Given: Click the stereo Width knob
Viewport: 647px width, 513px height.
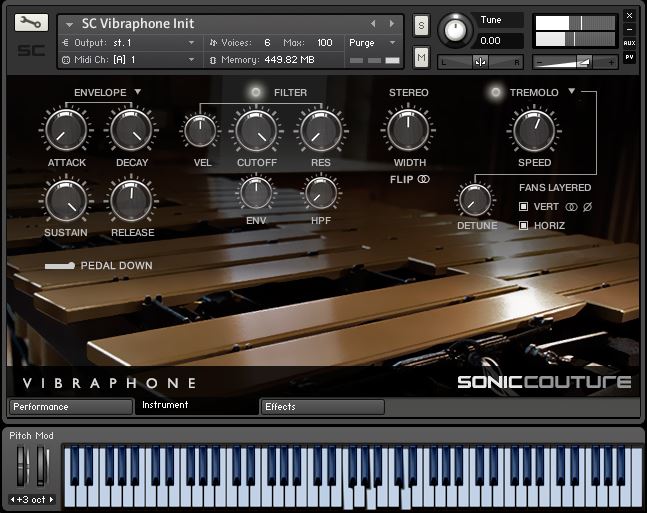Looking at the screenshot, I should (408, 130).
